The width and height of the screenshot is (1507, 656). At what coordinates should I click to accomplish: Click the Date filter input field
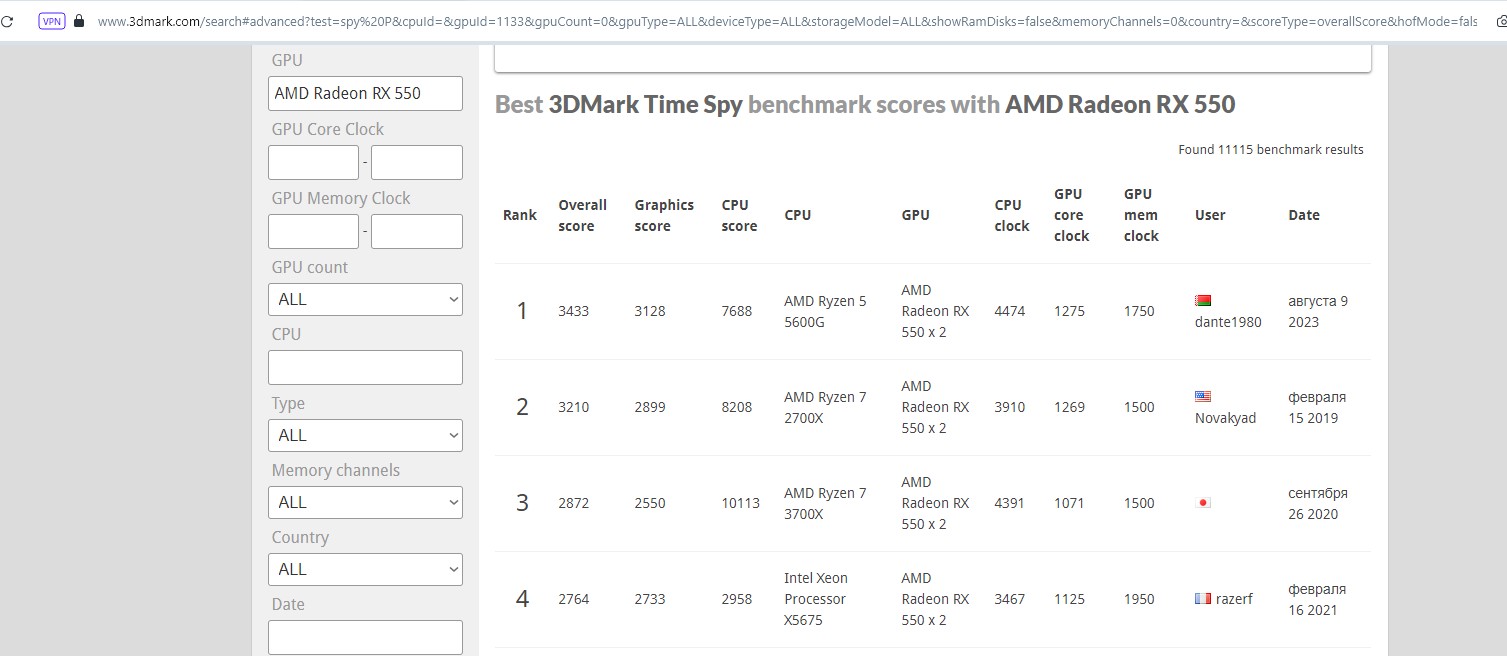365,637
